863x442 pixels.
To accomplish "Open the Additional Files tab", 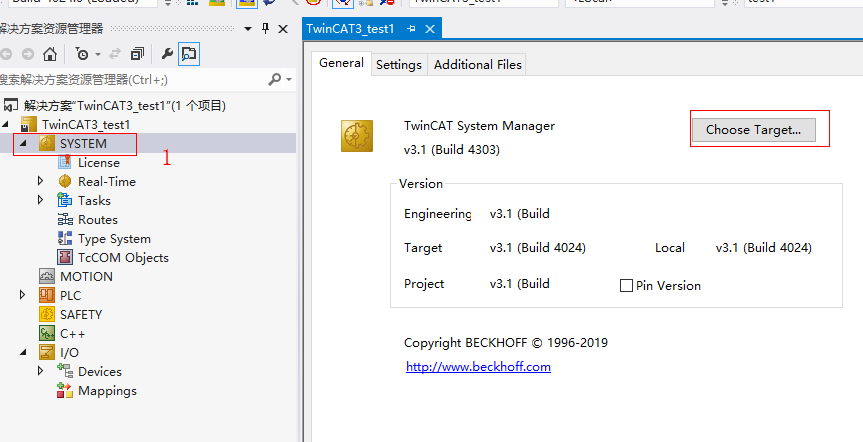I will [477, 64].
